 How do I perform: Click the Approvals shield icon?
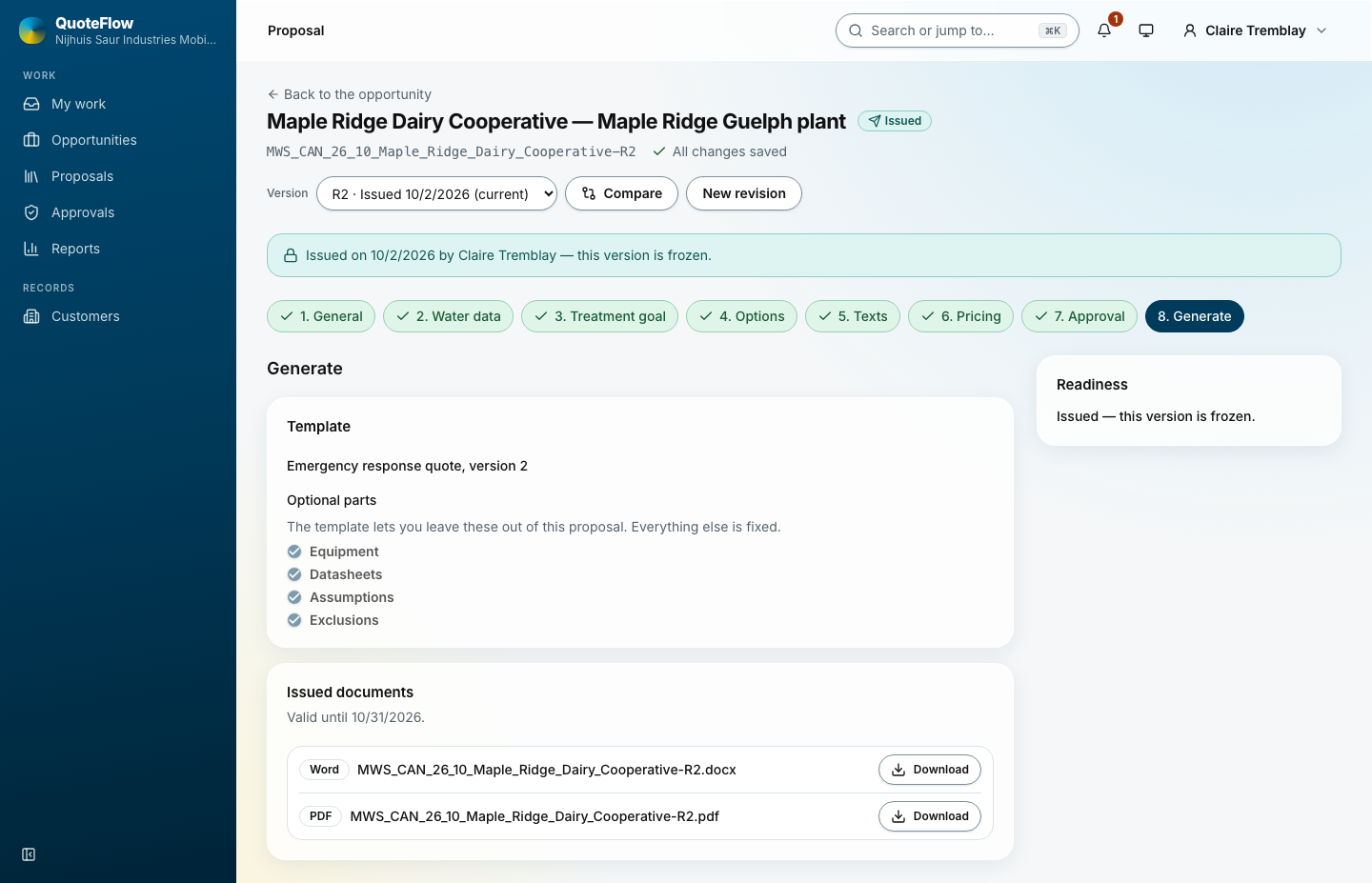pos(31,212)
